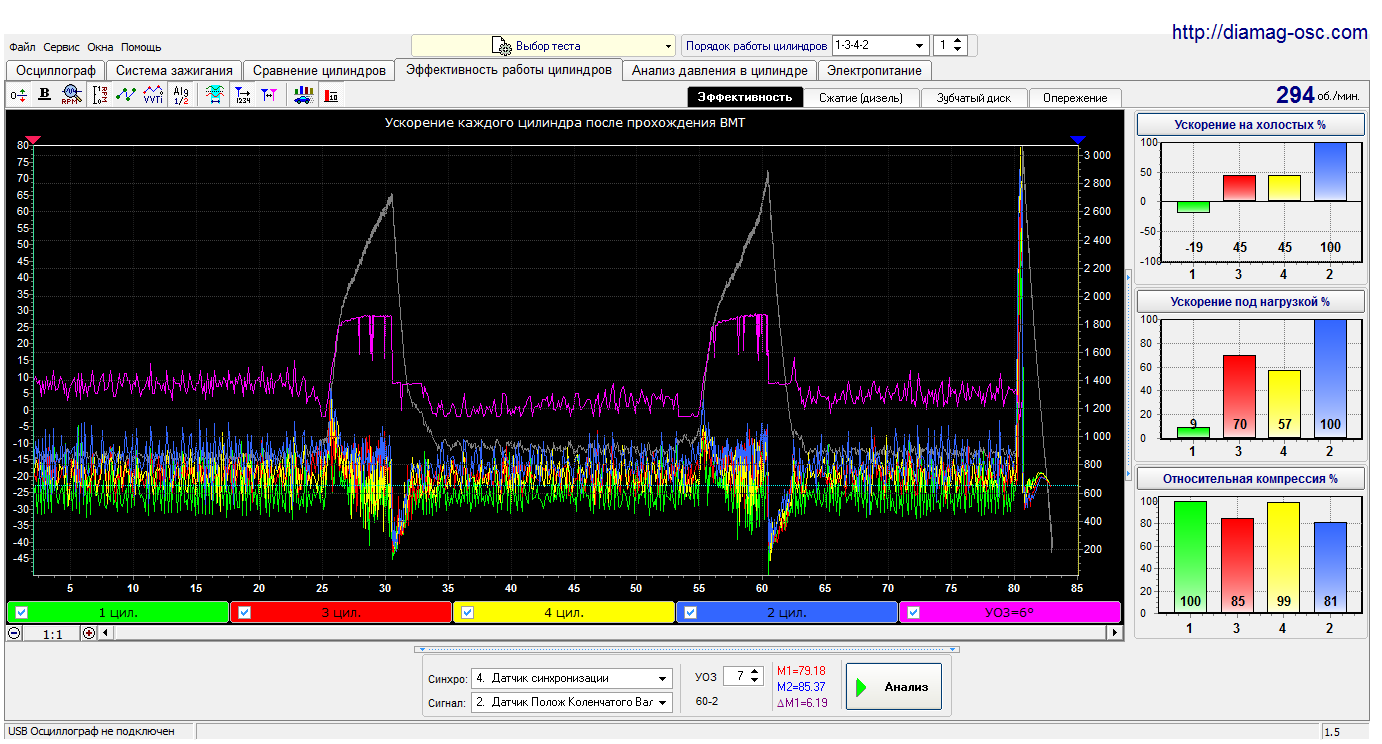Select the Эффективность sub-tab
Image resolution: width=1382 pixels, height=744 pixels.
coord(745,97)
